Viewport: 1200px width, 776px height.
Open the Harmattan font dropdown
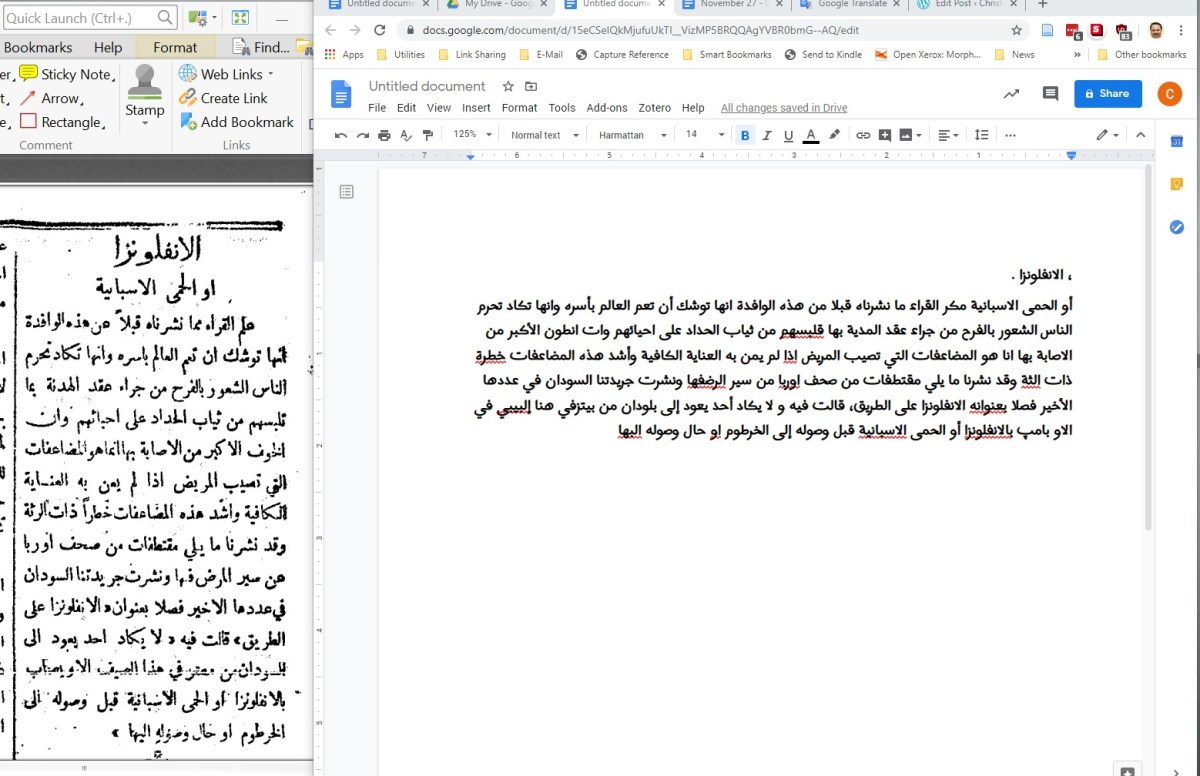pyautogui.click(x=631, y=133)
